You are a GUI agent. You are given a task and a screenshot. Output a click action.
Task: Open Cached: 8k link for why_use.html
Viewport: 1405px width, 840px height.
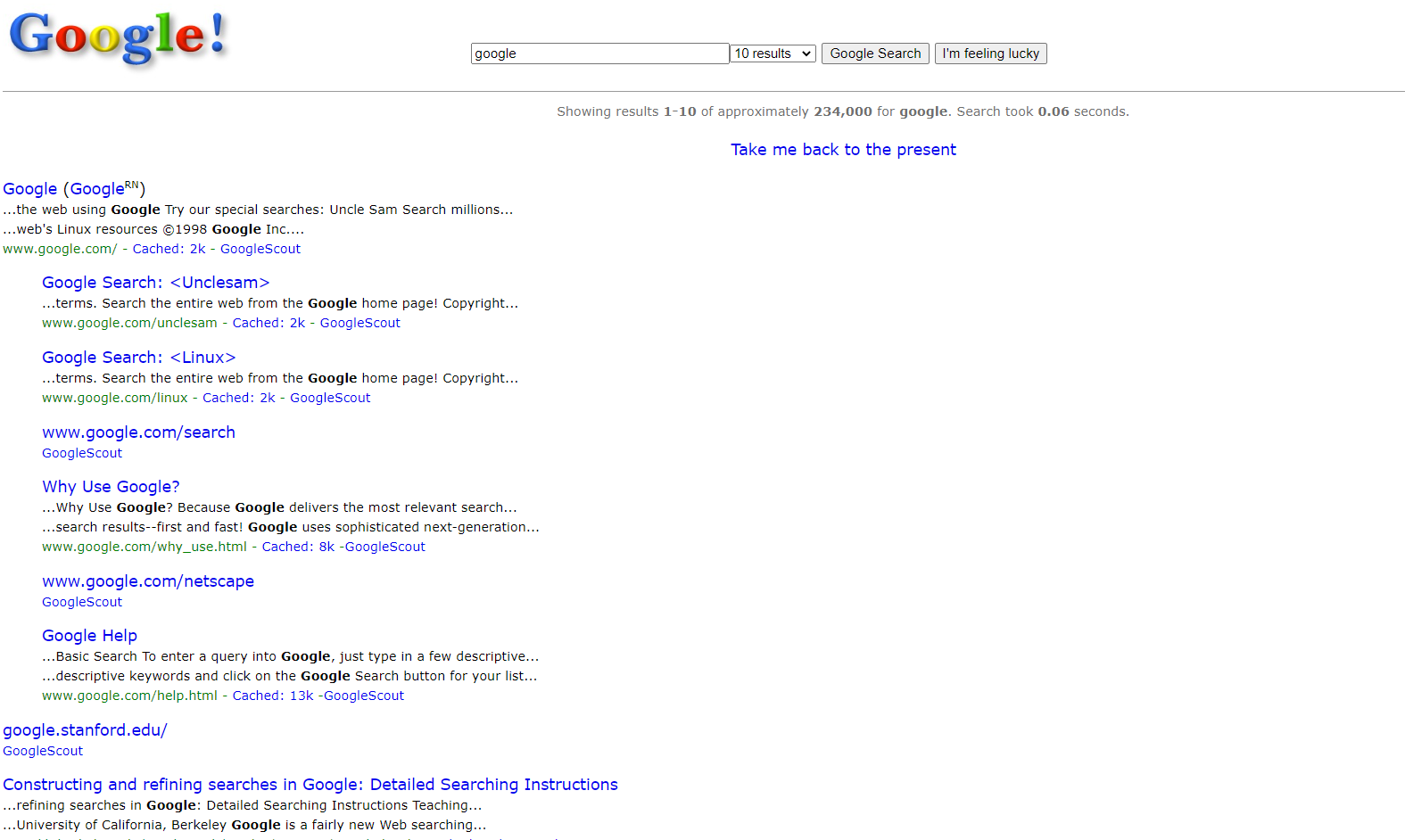pos(298,547)
